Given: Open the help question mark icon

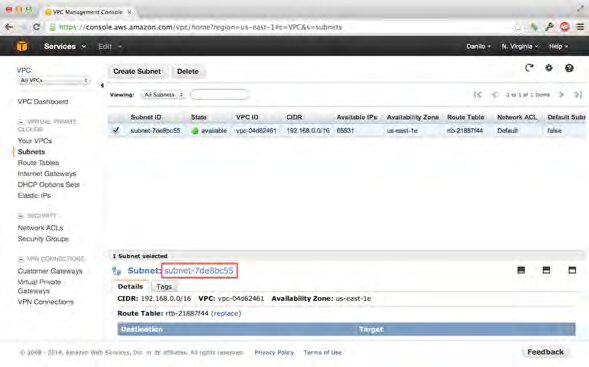Looking at the screenshot, I should [569, 68].
